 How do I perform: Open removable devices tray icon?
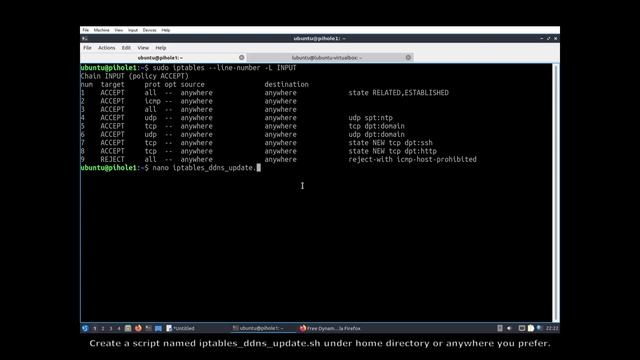500,328
